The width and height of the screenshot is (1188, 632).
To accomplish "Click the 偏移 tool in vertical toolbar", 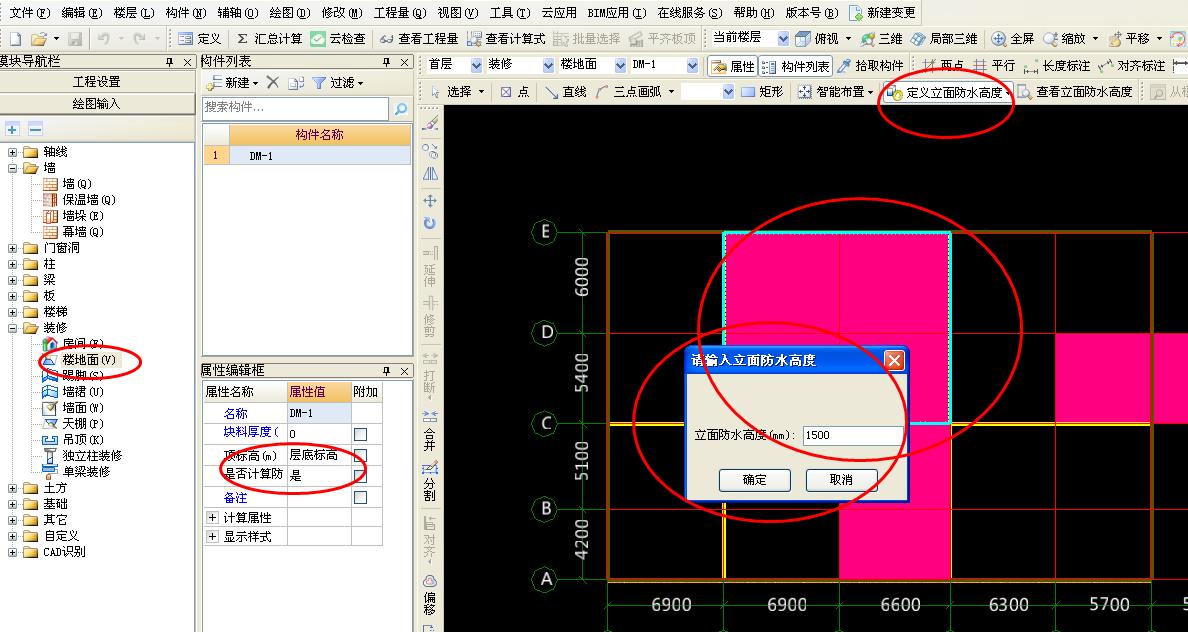I will [430, 594].
